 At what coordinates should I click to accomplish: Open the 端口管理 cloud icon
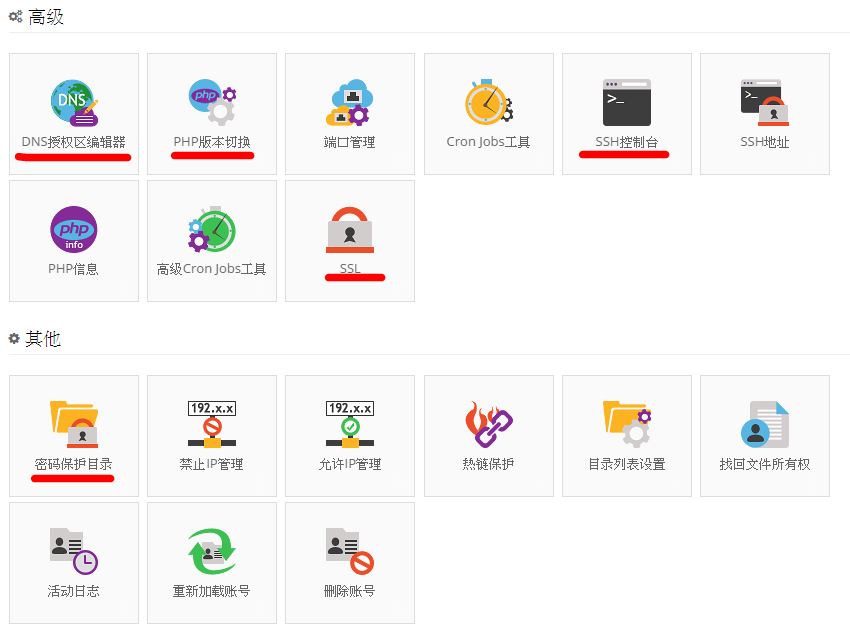[350, 102]
